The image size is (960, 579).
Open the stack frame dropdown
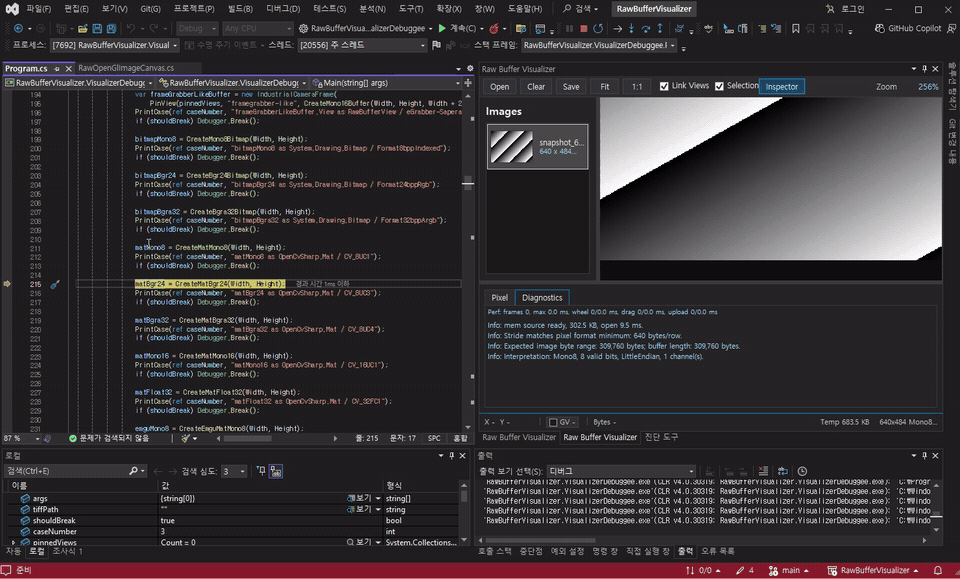click(599, 45)
